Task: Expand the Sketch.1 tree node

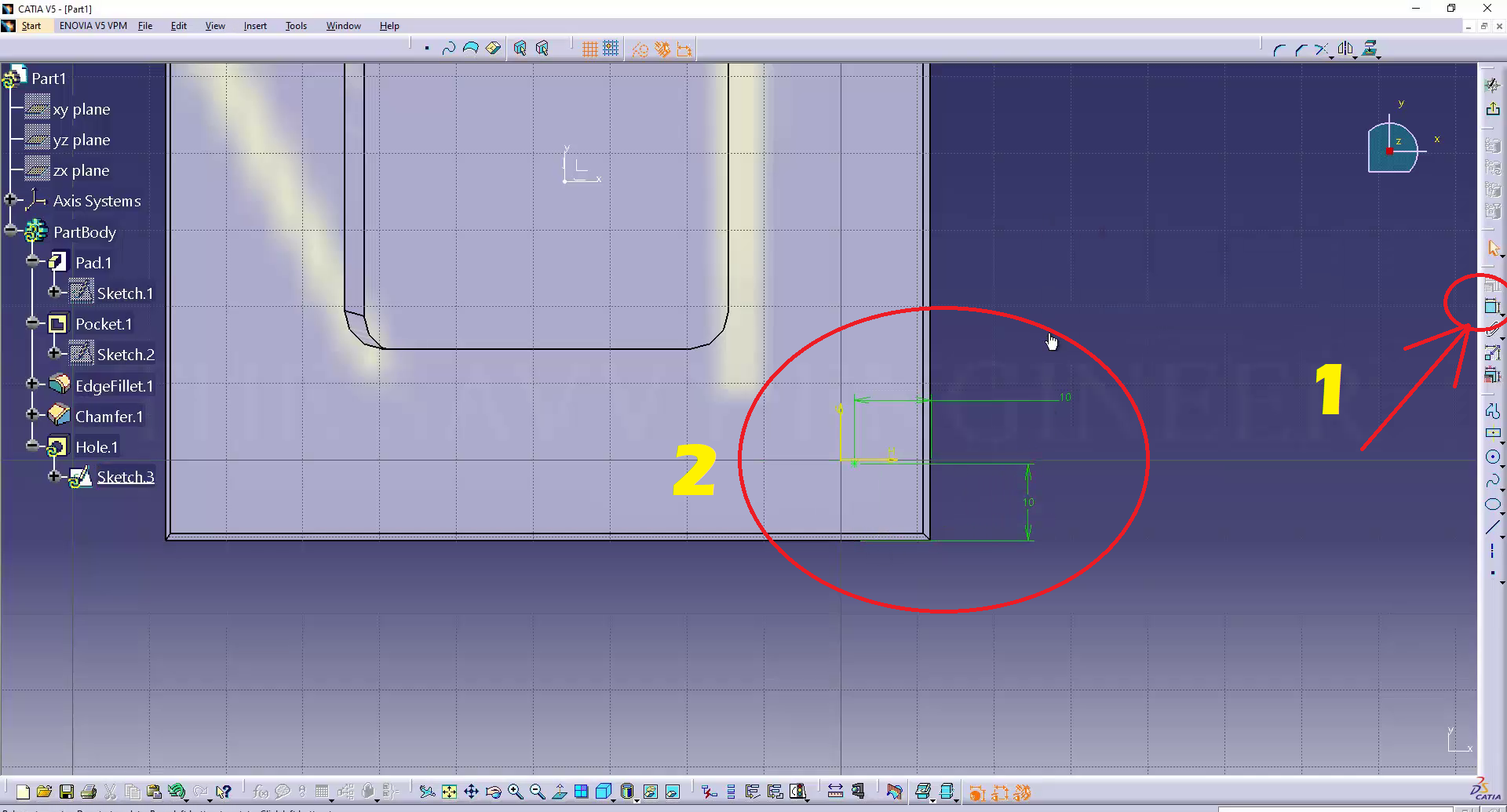Action: click(x=53, y=293)
